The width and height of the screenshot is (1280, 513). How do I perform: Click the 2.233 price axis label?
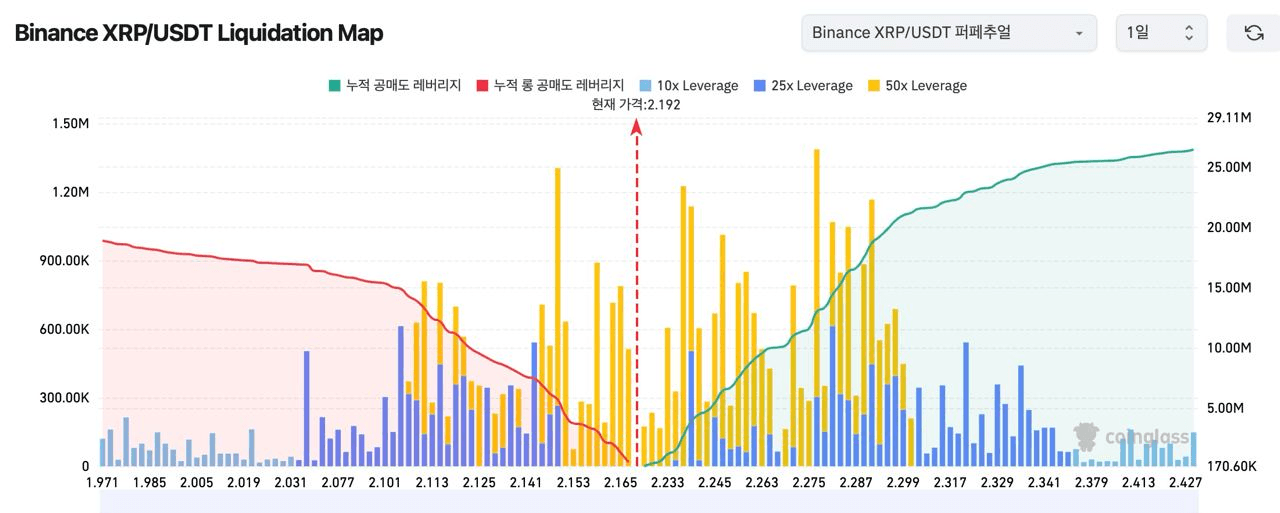(x=668, y=483)
